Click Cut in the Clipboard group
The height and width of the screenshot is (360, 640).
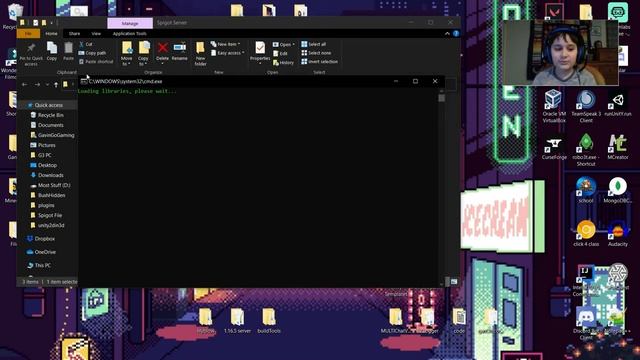pos(86,44)
